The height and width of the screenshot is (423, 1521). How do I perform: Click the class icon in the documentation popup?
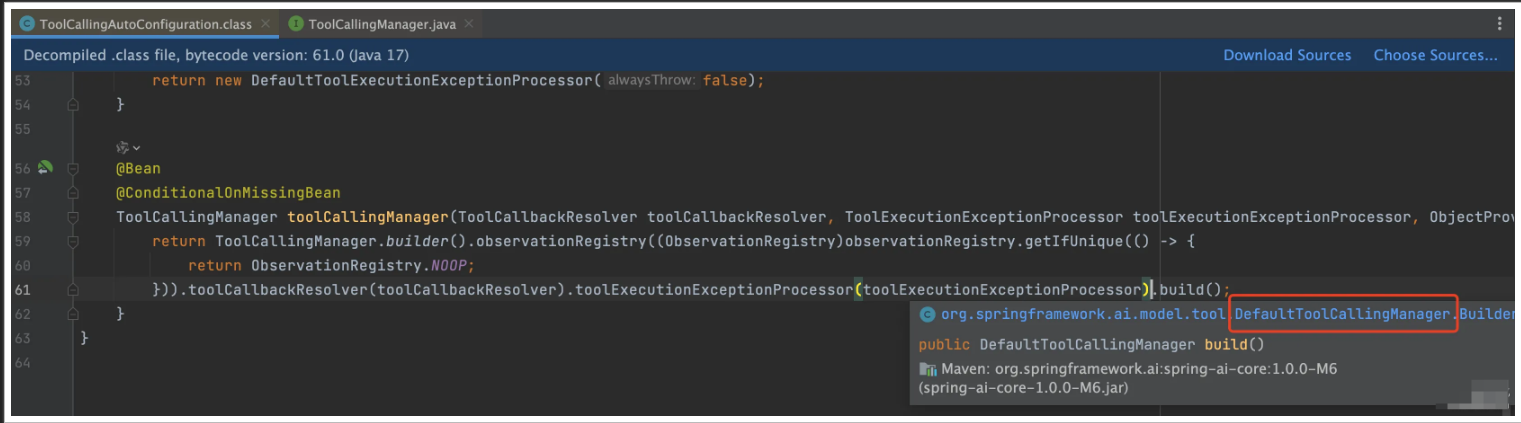click(x=927, y=314)
